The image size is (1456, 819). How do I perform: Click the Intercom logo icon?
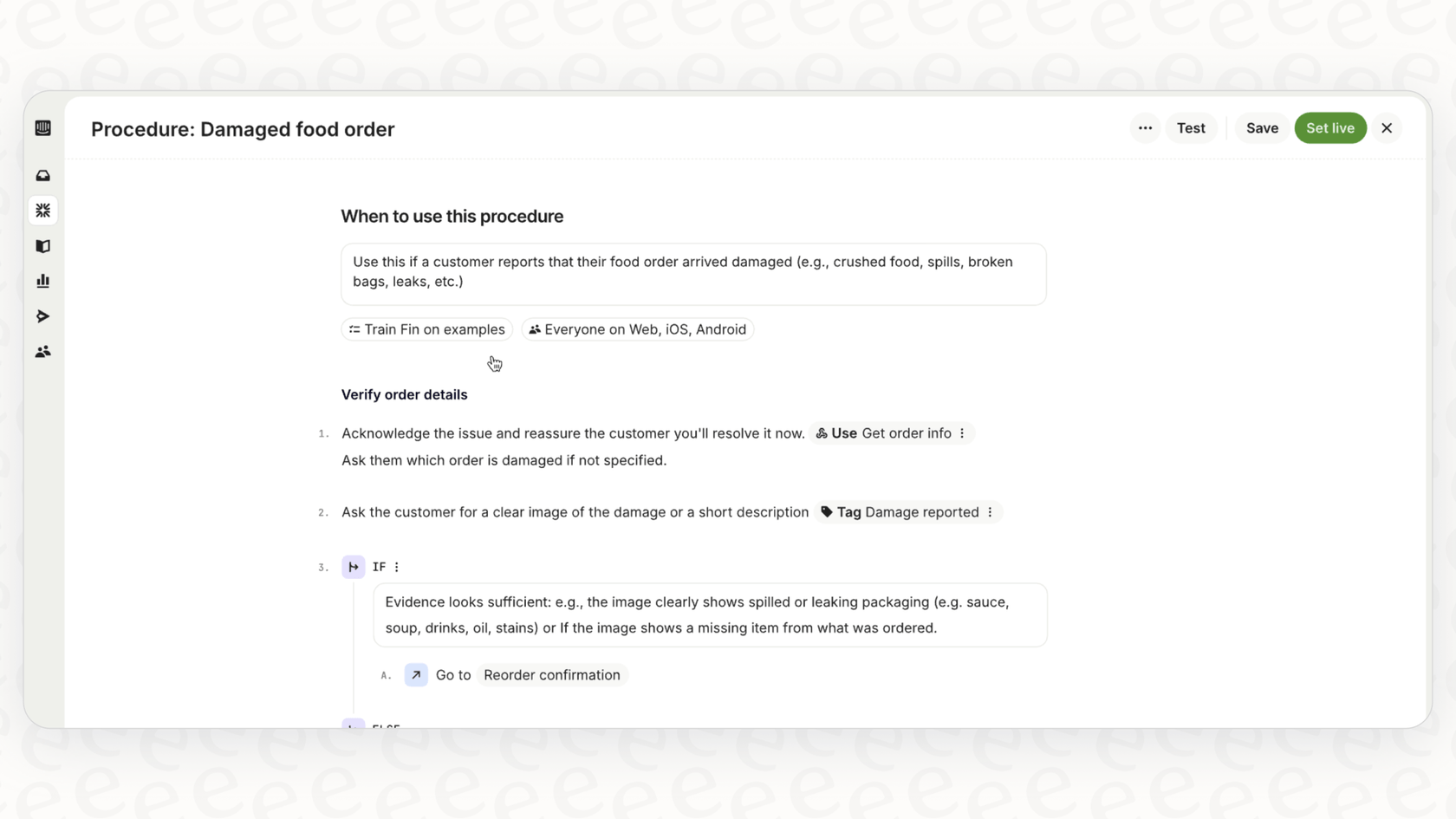(42, 128)
